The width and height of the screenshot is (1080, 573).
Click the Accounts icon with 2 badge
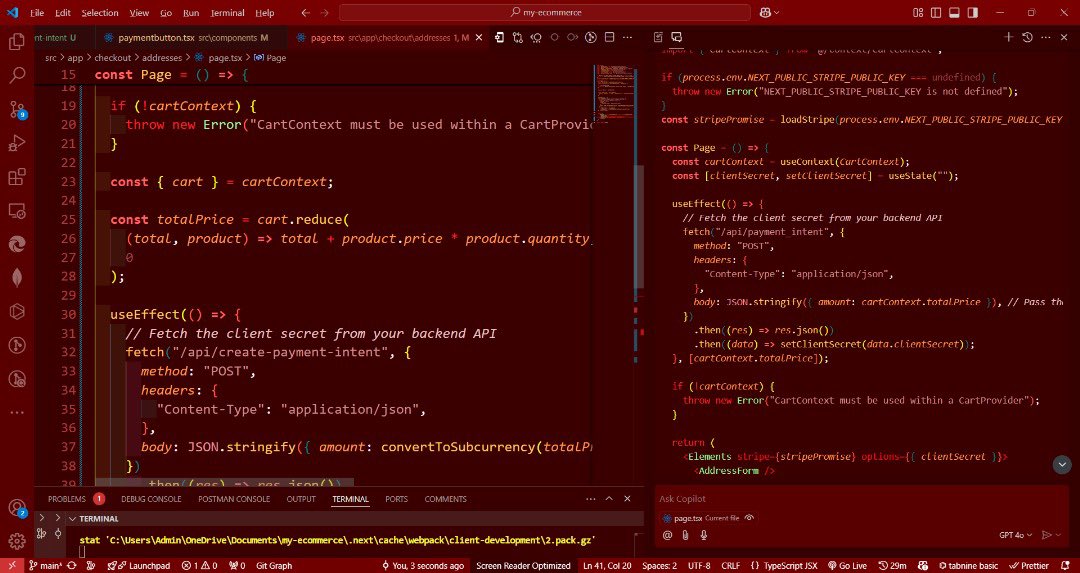pyautogui.click(x=17, y=508)
